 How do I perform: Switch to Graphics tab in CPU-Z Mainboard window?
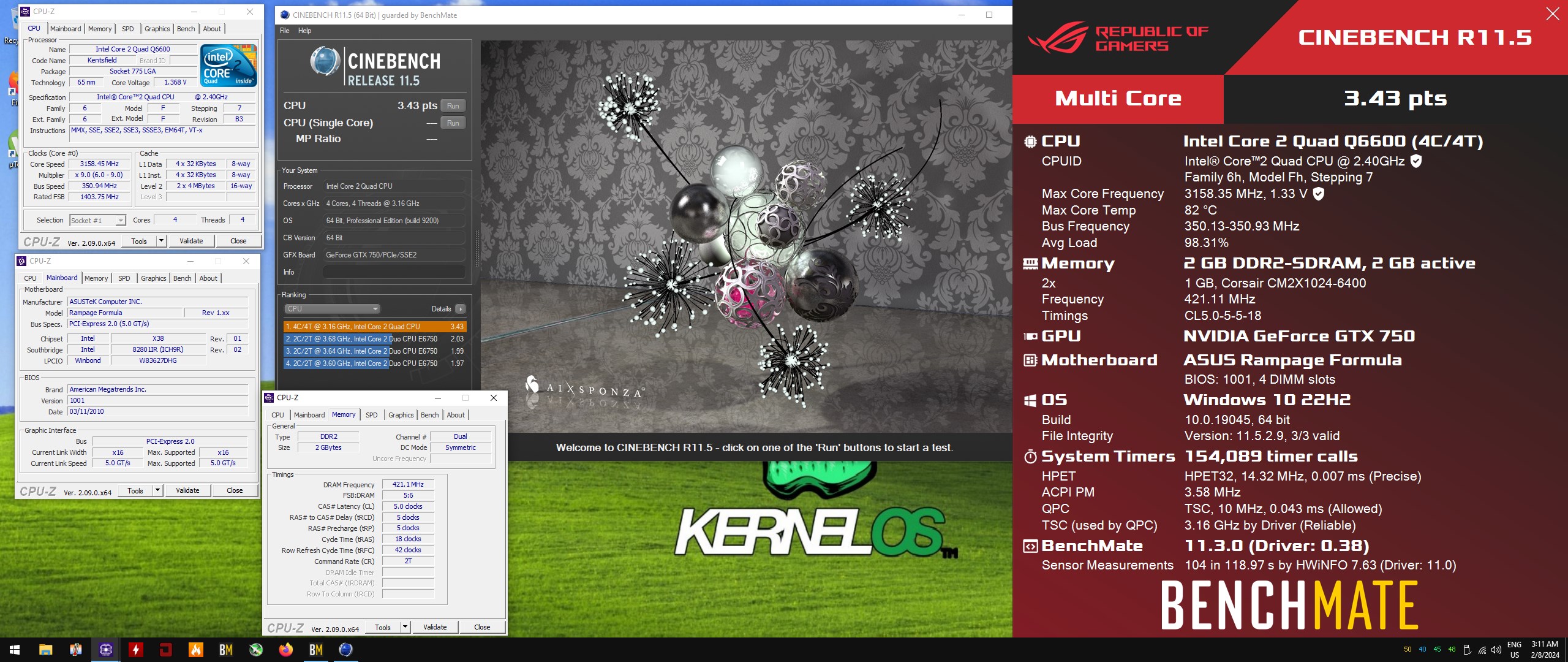click(153, 278)
